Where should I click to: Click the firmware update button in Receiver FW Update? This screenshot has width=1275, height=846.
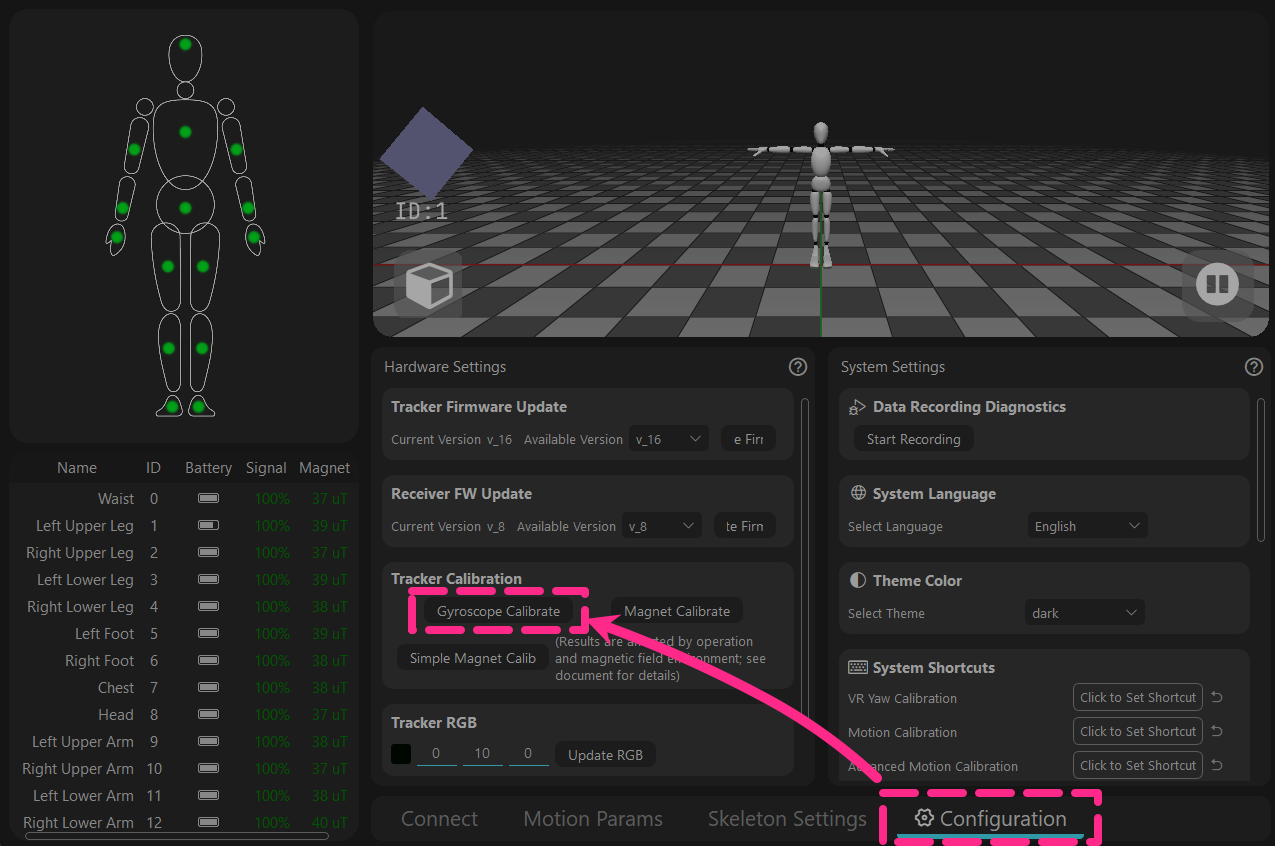(745, 526)
